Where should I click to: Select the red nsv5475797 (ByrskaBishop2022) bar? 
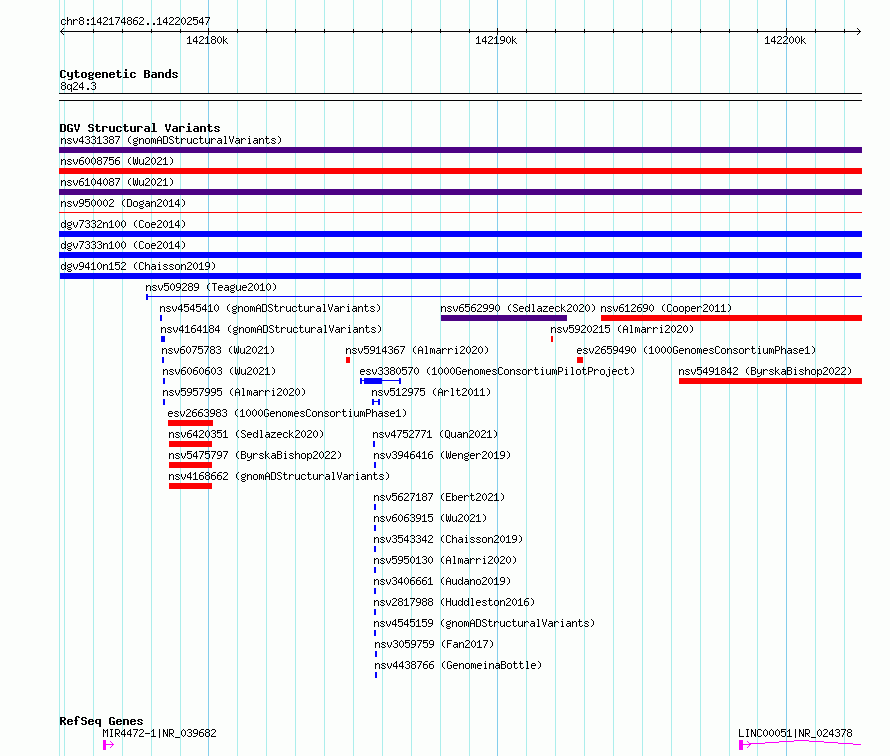click(x=190, y=465)
